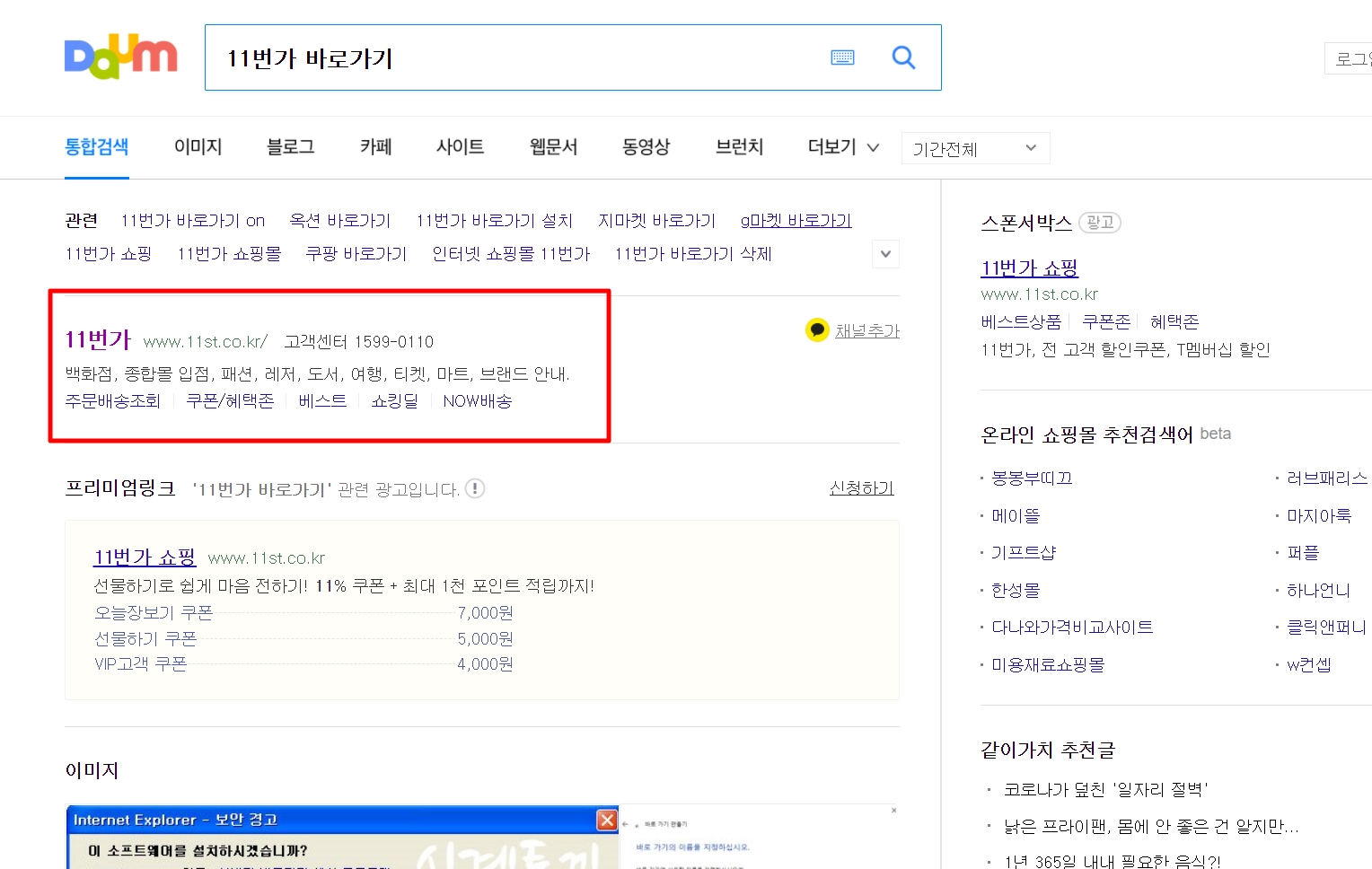This screenshot has width=1372, height=869.
Task: Switch to the 브런치 tab
Action: (x=739, y=146)
